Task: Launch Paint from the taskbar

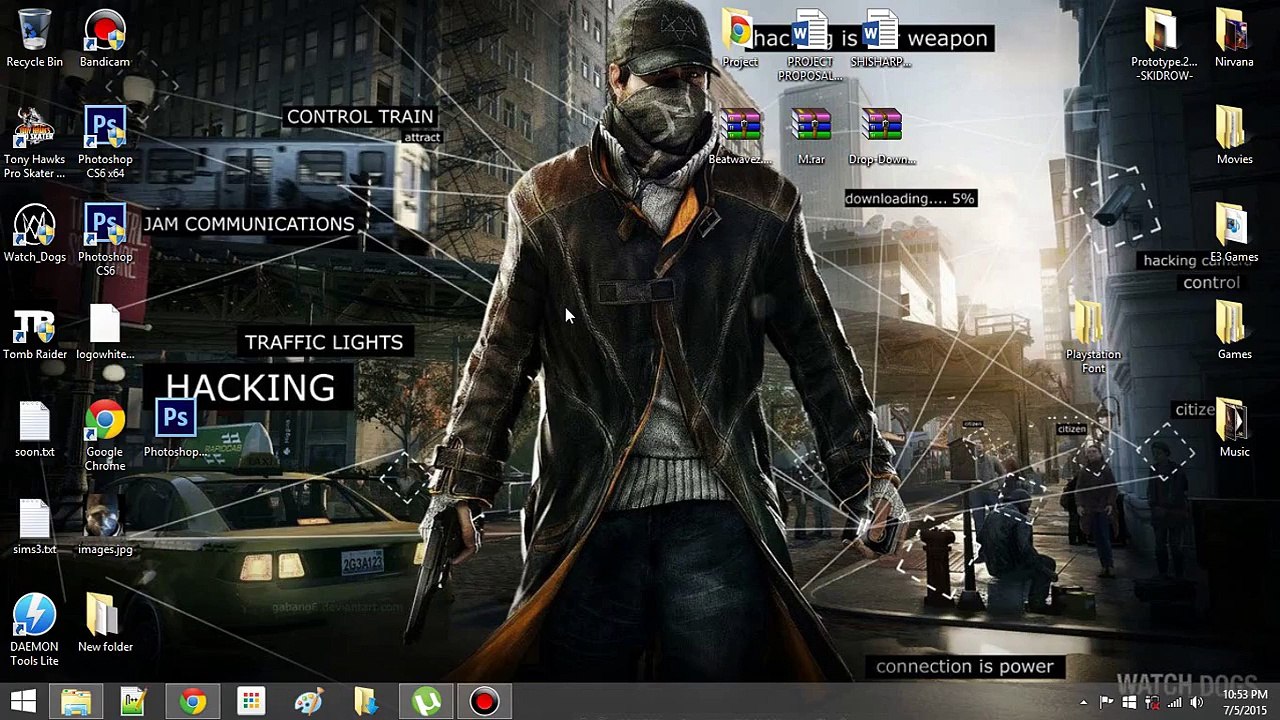Action: tap(308, 702)
